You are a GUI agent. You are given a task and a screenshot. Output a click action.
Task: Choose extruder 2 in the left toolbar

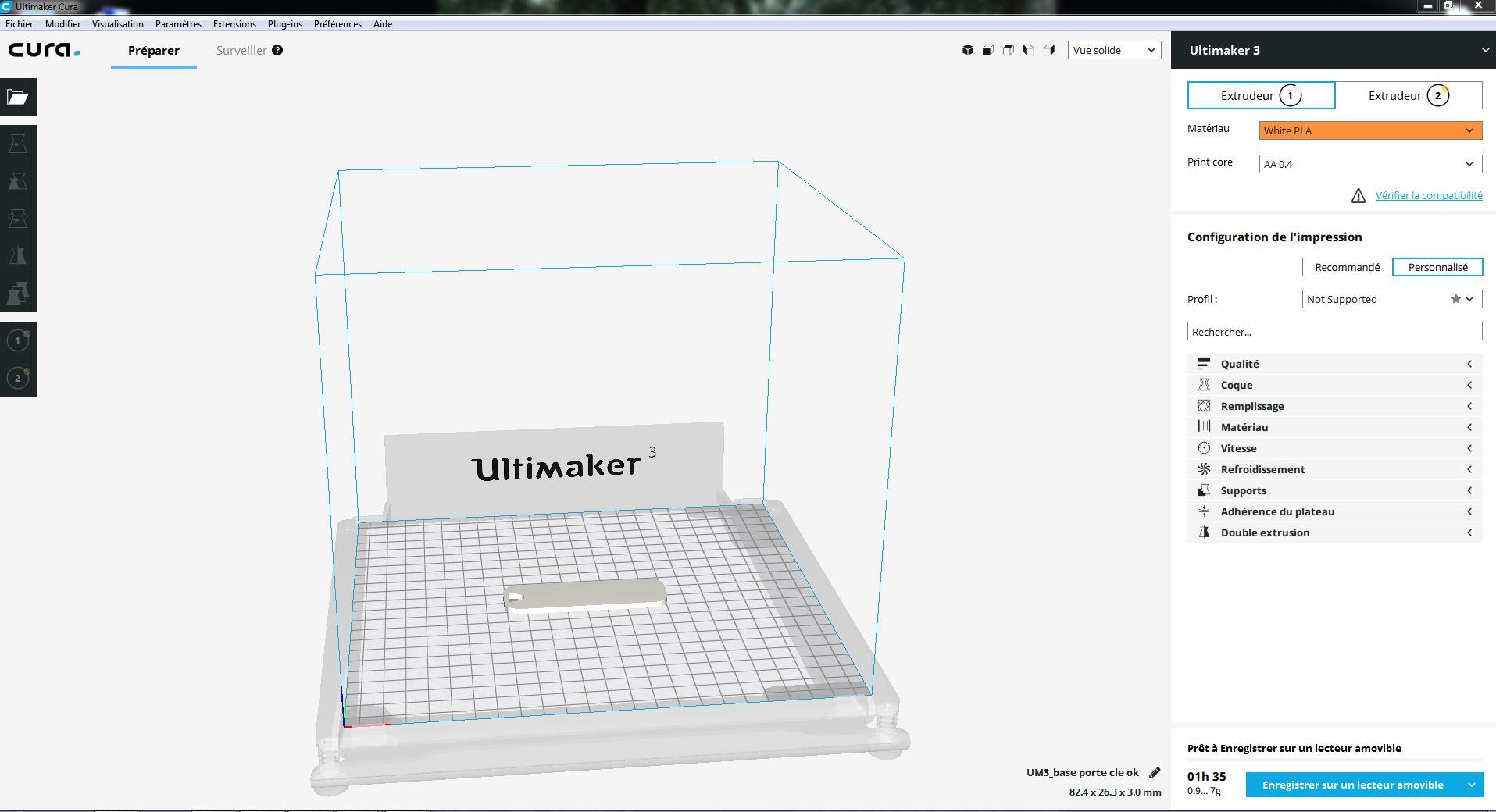[18, 378]
